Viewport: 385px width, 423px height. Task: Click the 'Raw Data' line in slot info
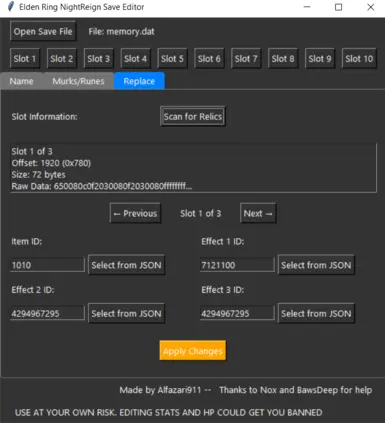click(102, 186)
